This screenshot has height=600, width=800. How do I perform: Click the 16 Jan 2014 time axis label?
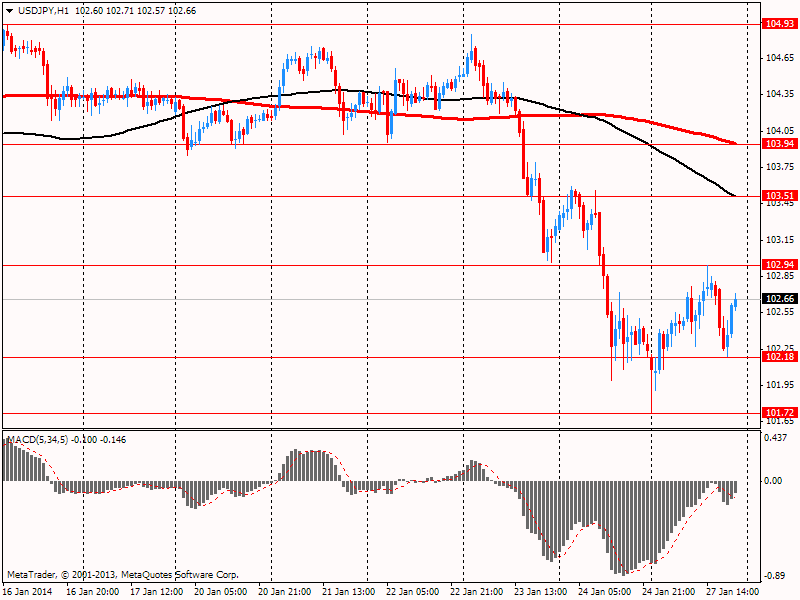(28, 592)
